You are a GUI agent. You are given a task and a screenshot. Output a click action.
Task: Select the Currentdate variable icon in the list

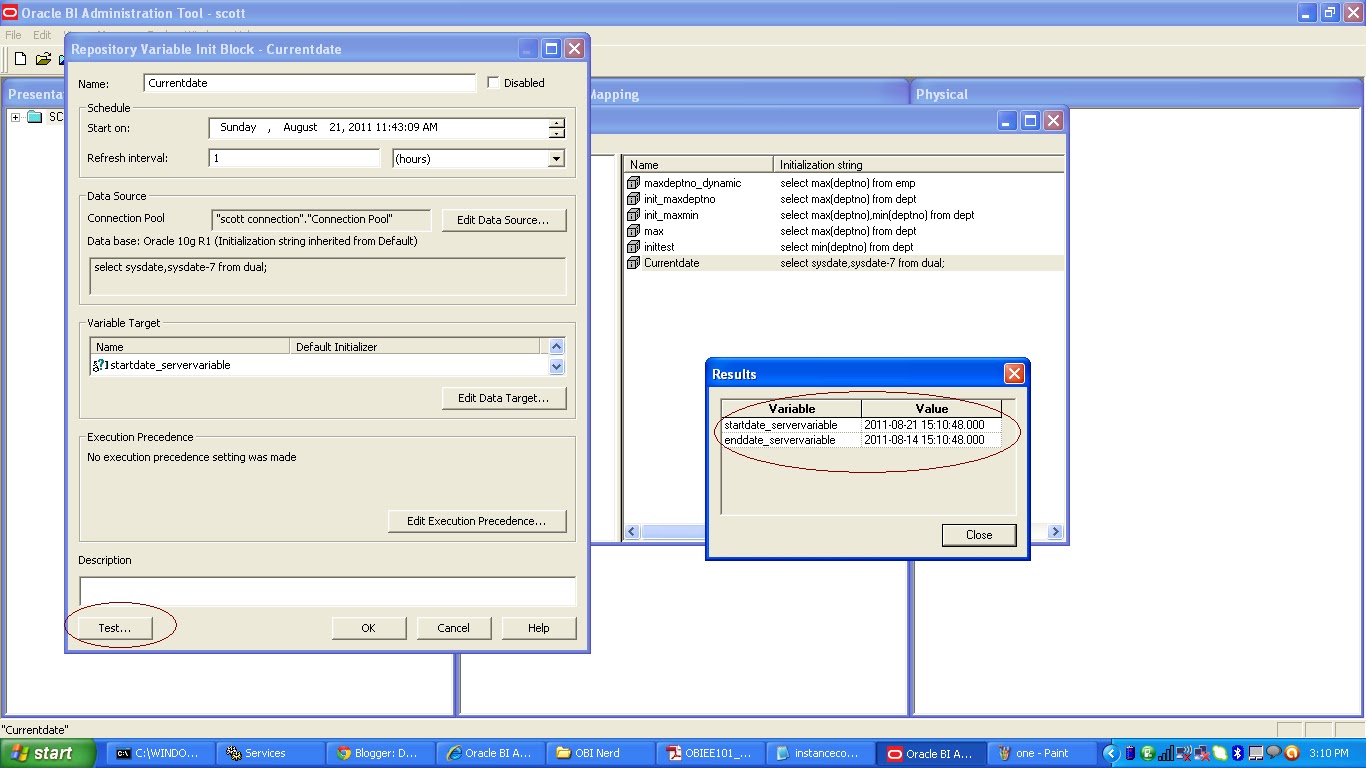click(634, 263)
